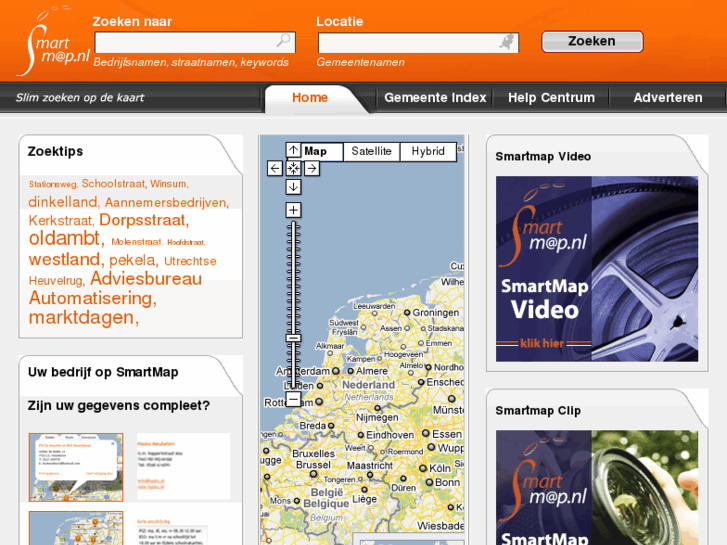Screen dimensions: 727x545
Task: Pan the map right with arrow
Action: pyautogui.click(x=312, y=168)
